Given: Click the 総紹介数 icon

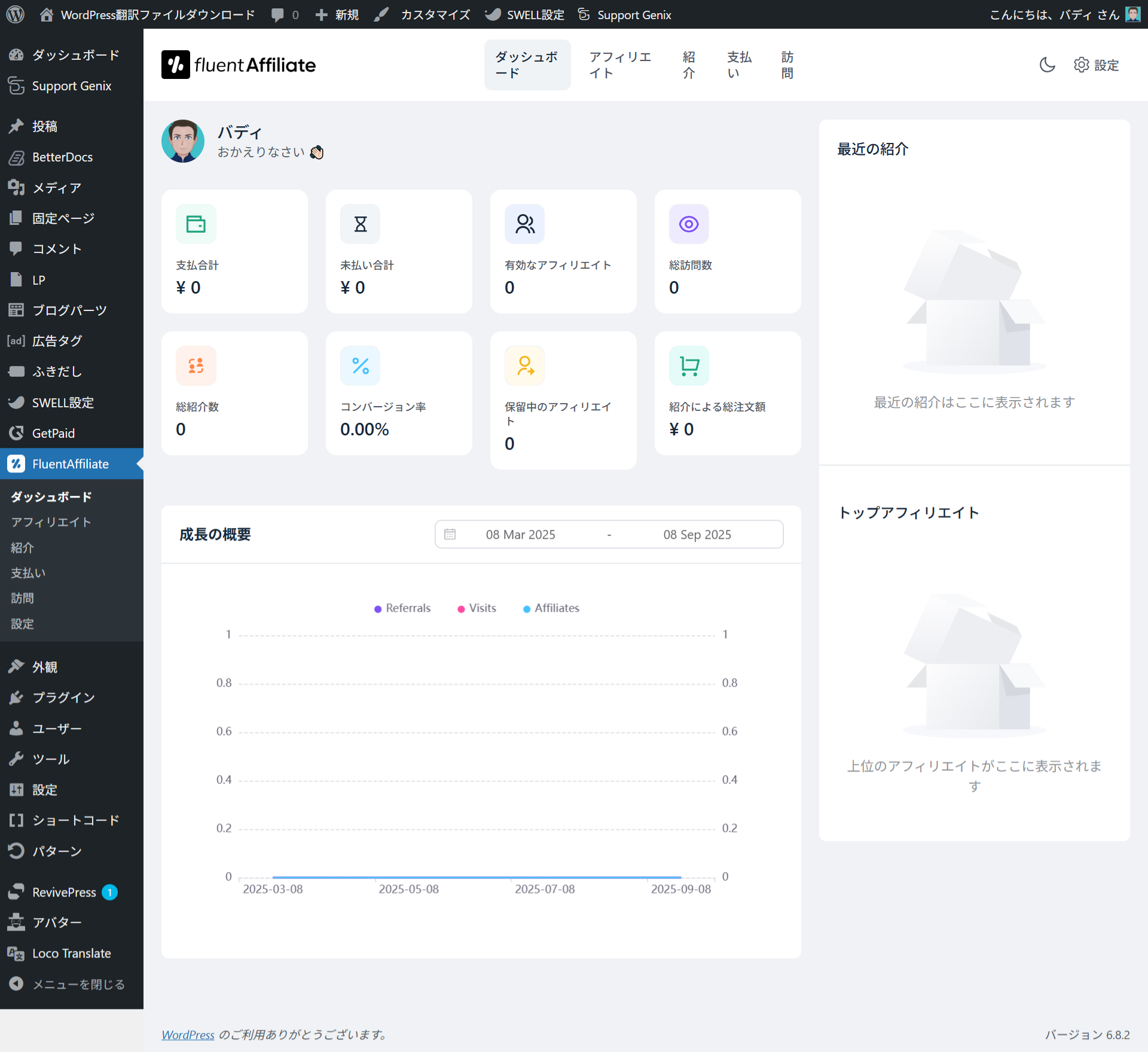Looking at the screenshot, I should 196,365.
